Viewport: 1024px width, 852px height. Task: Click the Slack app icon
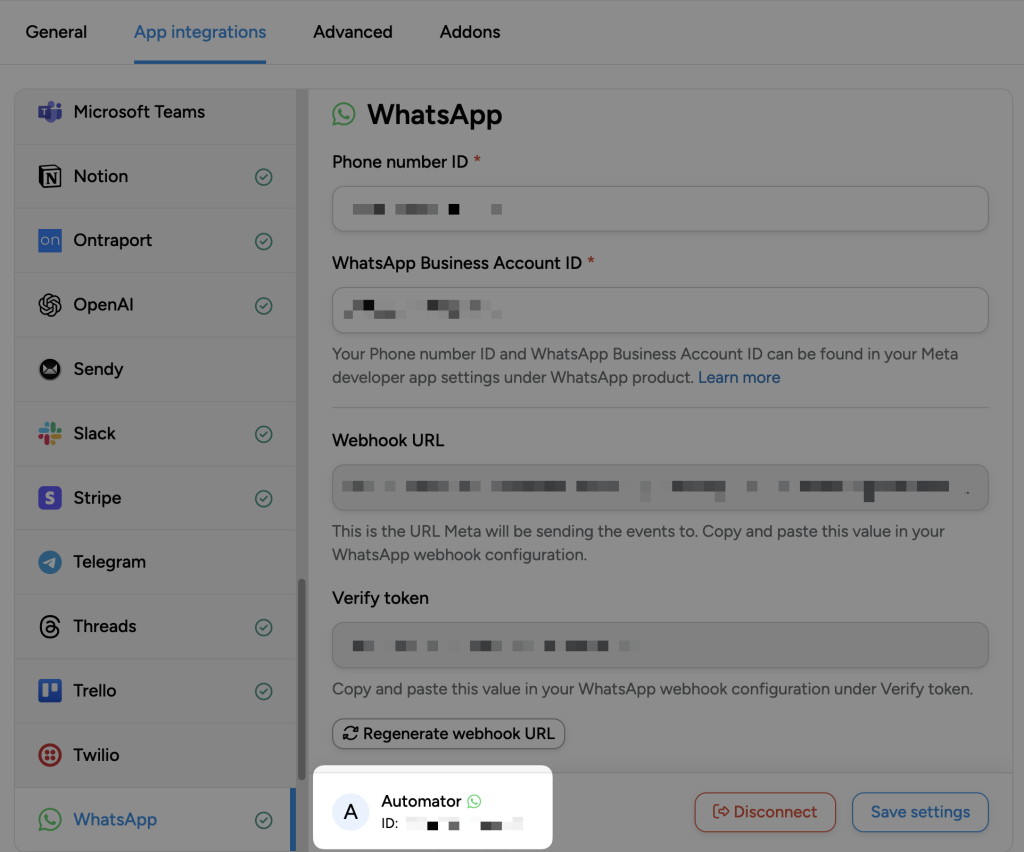(x=49, y=433)
